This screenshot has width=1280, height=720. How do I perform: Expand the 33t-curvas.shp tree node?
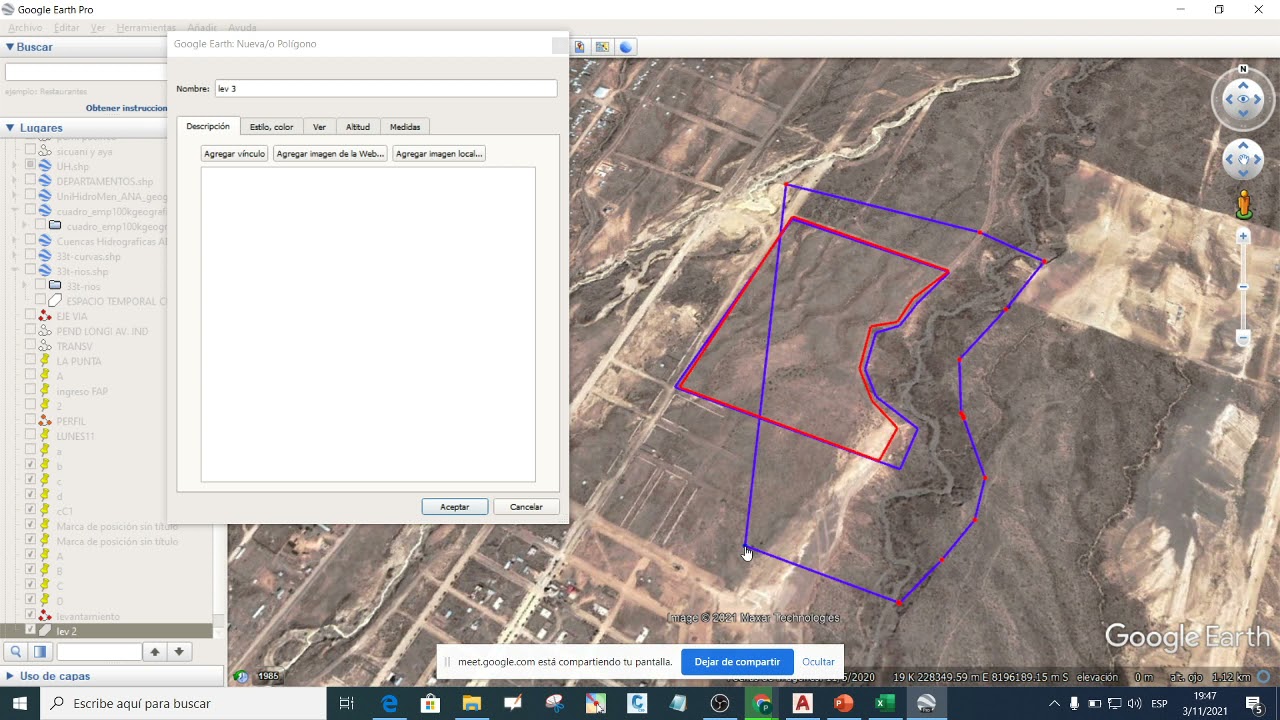coord(15,256)
